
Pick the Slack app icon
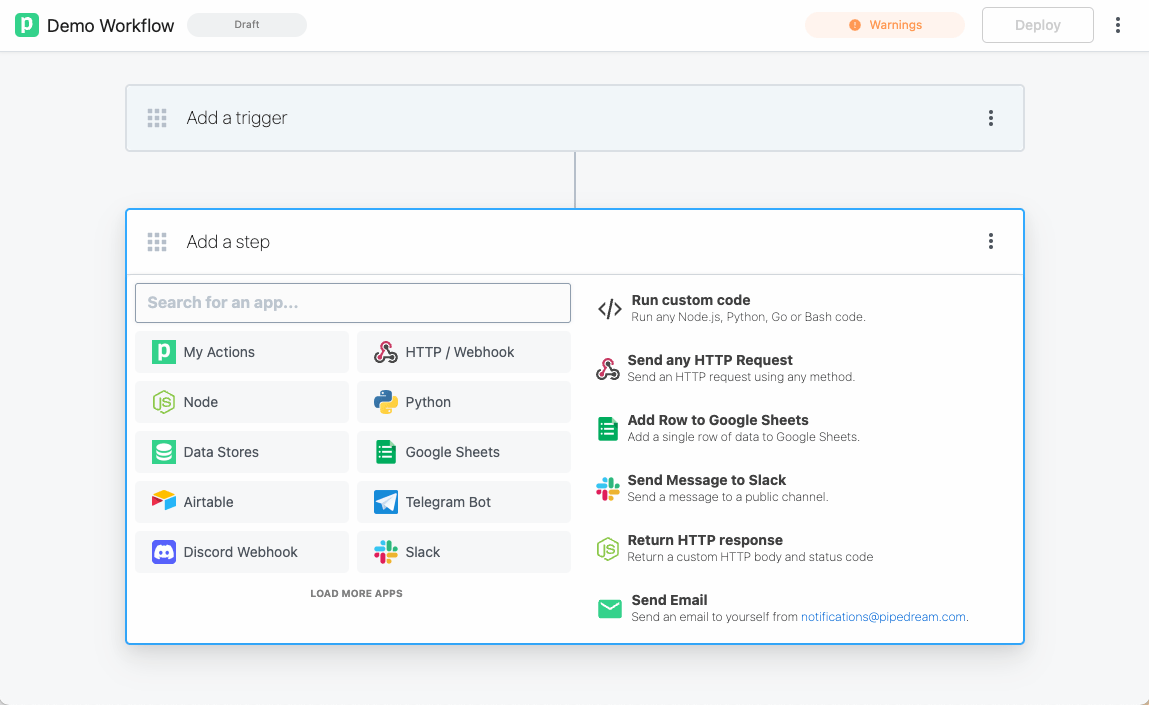385,551
